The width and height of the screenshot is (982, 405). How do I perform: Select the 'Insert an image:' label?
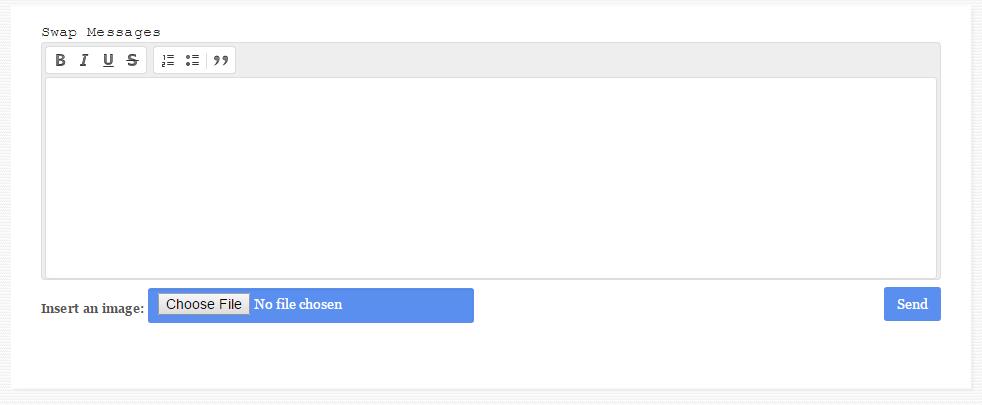click(x=93, y=309)
